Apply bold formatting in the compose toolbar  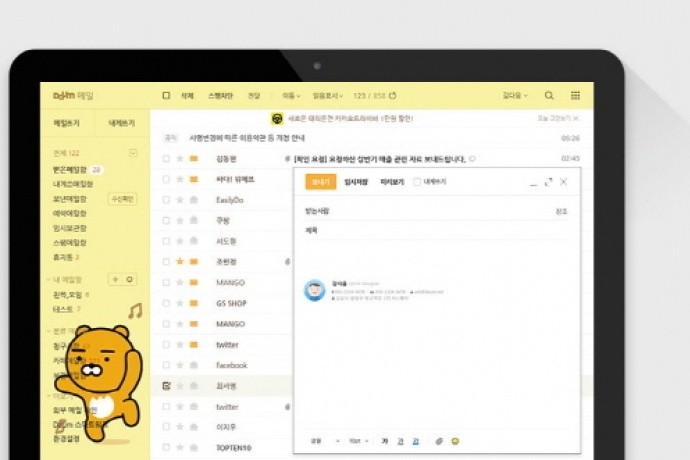[x=385, y=441]
